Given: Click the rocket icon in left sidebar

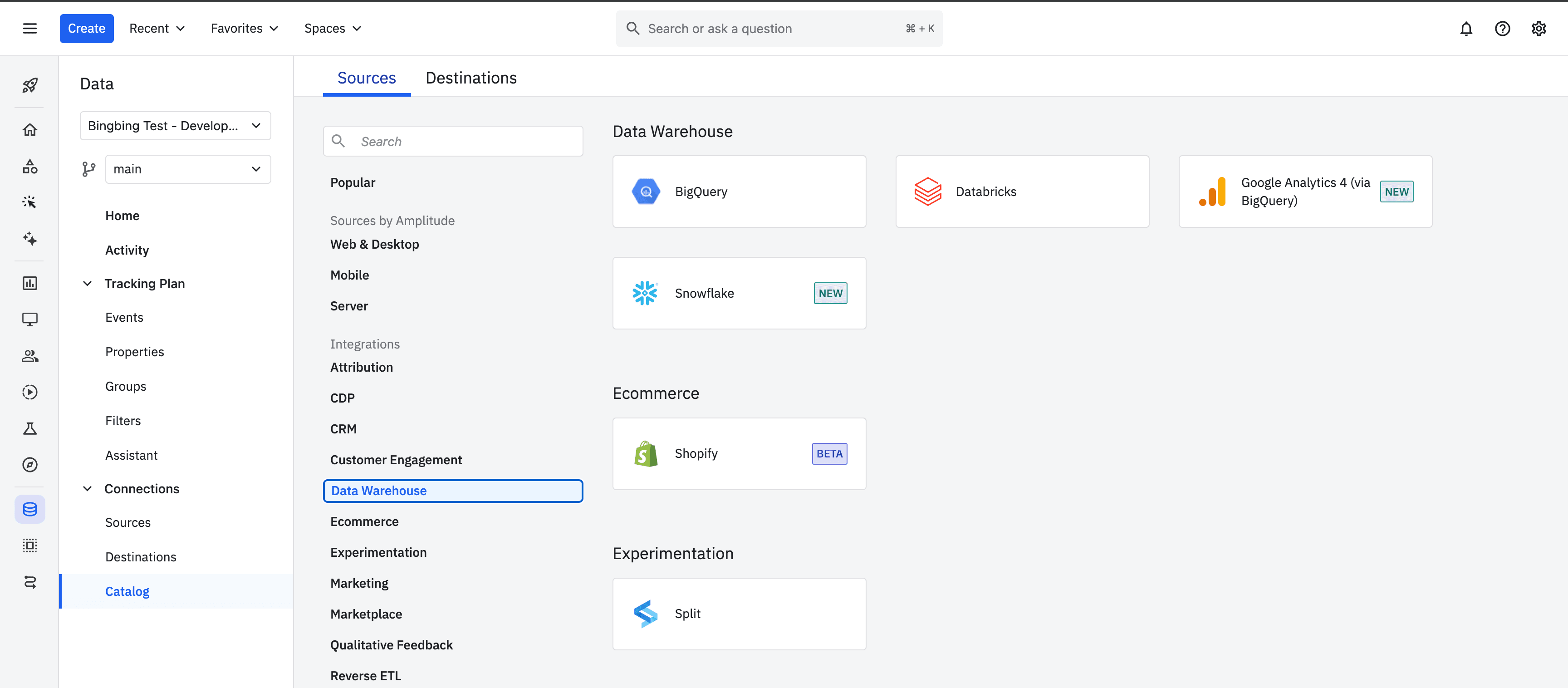Looking at the screenshot, I should (x=29, y=84).
